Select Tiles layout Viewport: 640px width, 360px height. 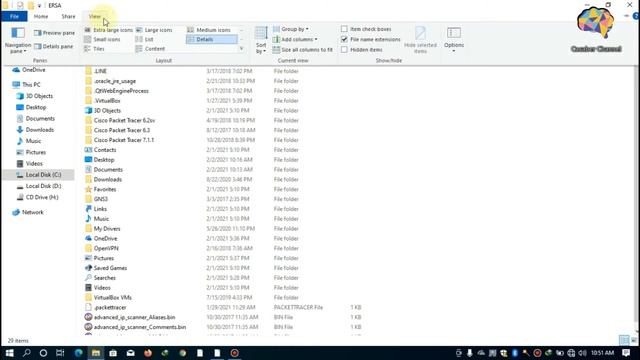pos(94,49)
